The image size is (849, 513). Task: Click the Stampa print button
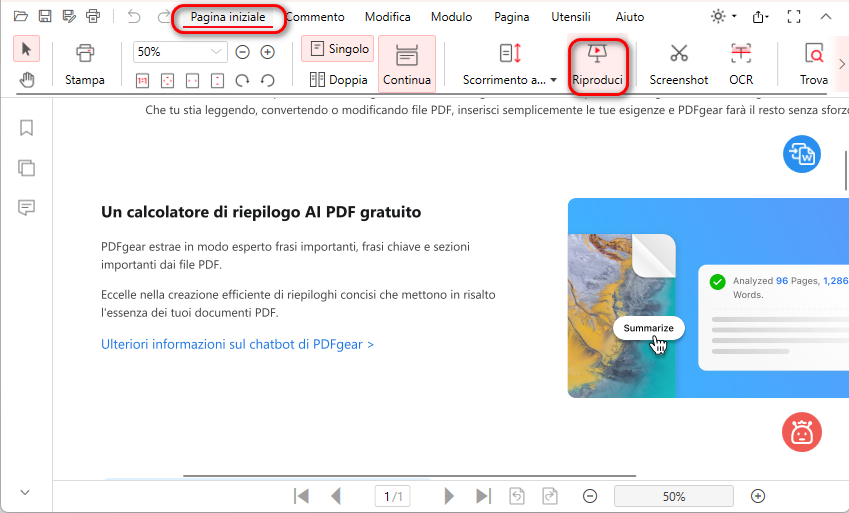pyautogui.click(x=84, y=64)
